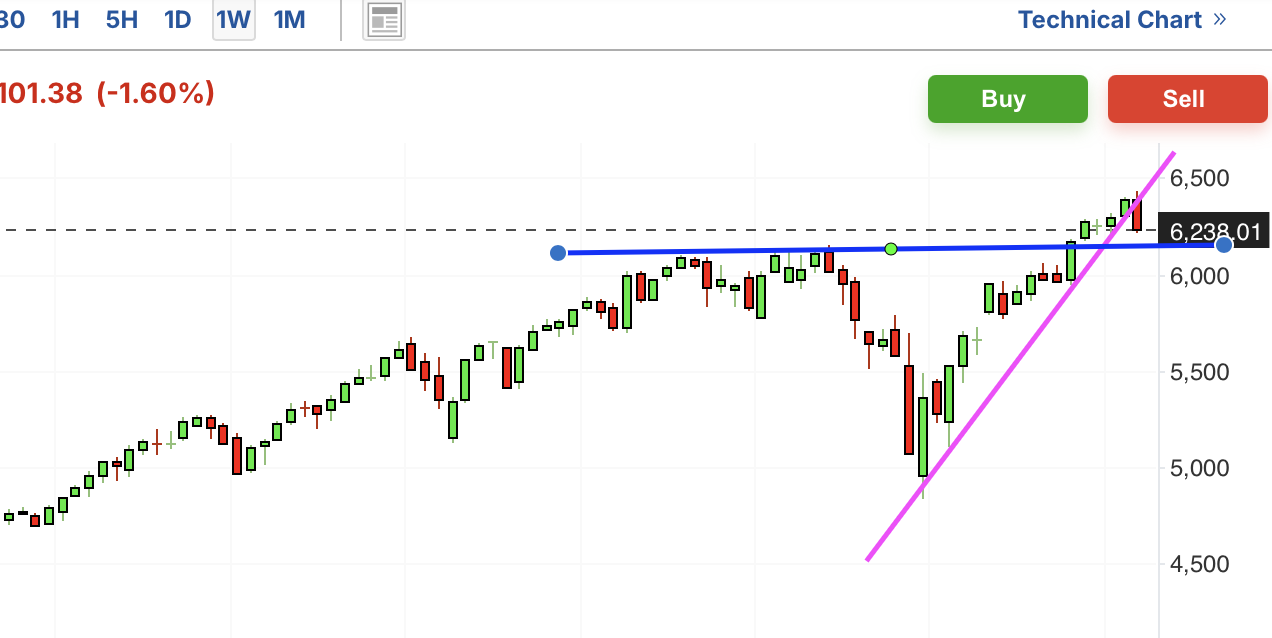Click the 4,500 price axis label
Screen dimensions: 1272x638
click(x=1199, y=564)
